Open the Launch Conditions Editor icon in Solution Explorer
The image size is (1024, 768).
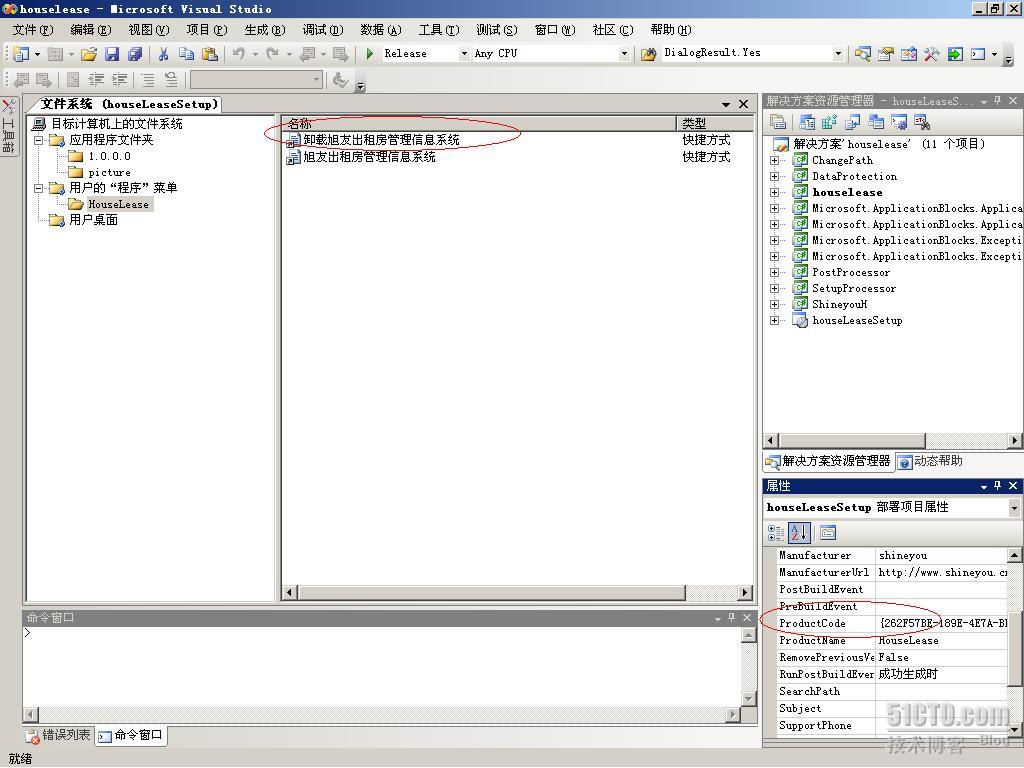922,122
